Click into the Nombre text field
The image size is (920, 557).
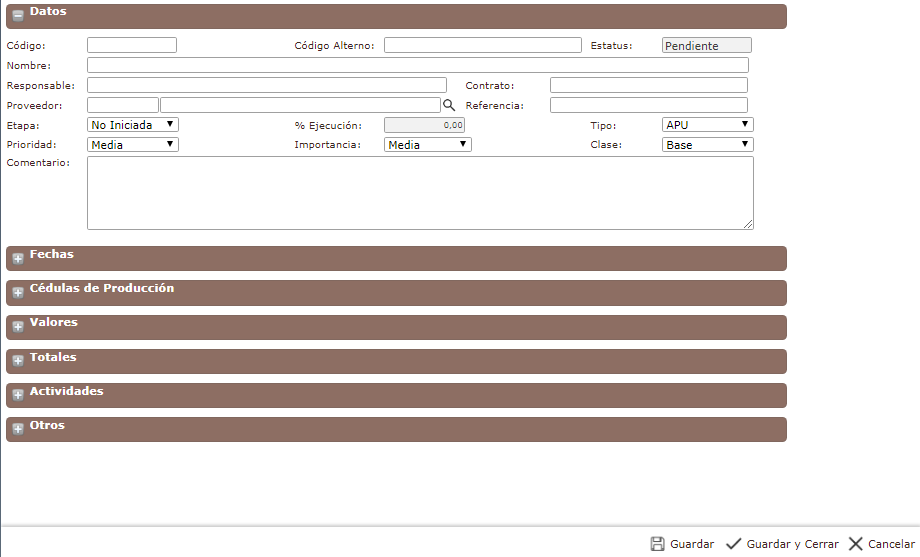[417, 65]
